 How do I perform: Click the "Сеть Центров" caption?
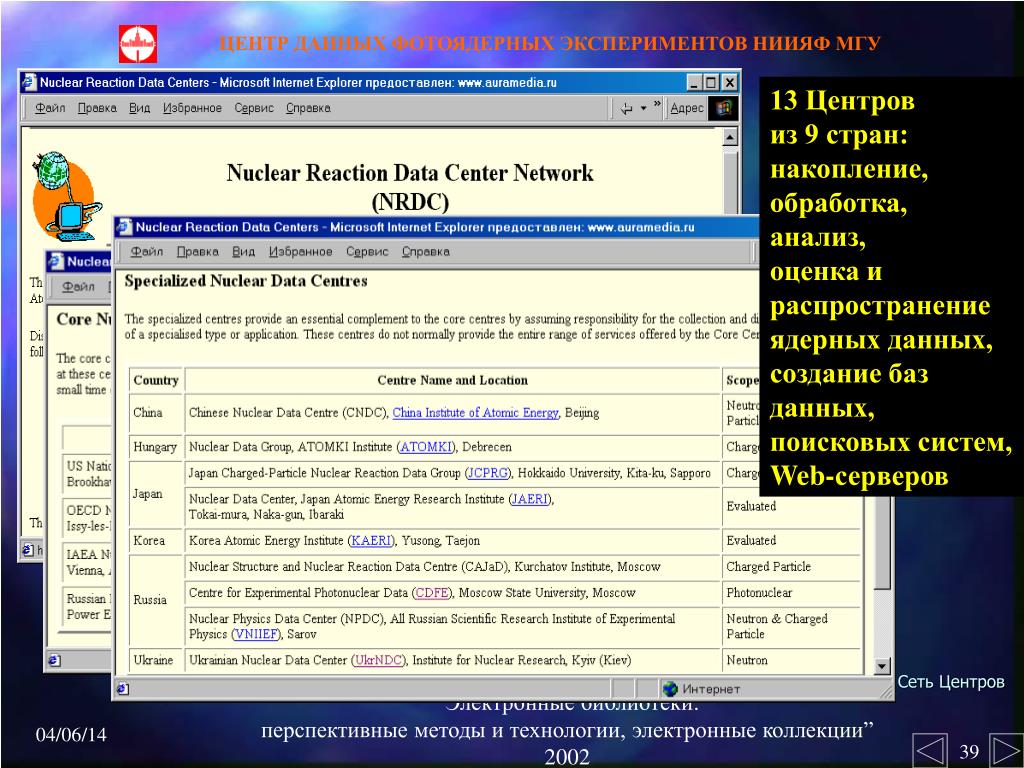(x=951, y=682)
